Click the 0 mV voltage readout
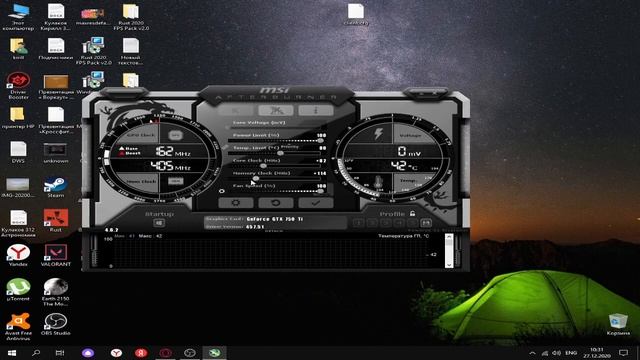The width and height of the screenshot is (640, 360). 409,151
